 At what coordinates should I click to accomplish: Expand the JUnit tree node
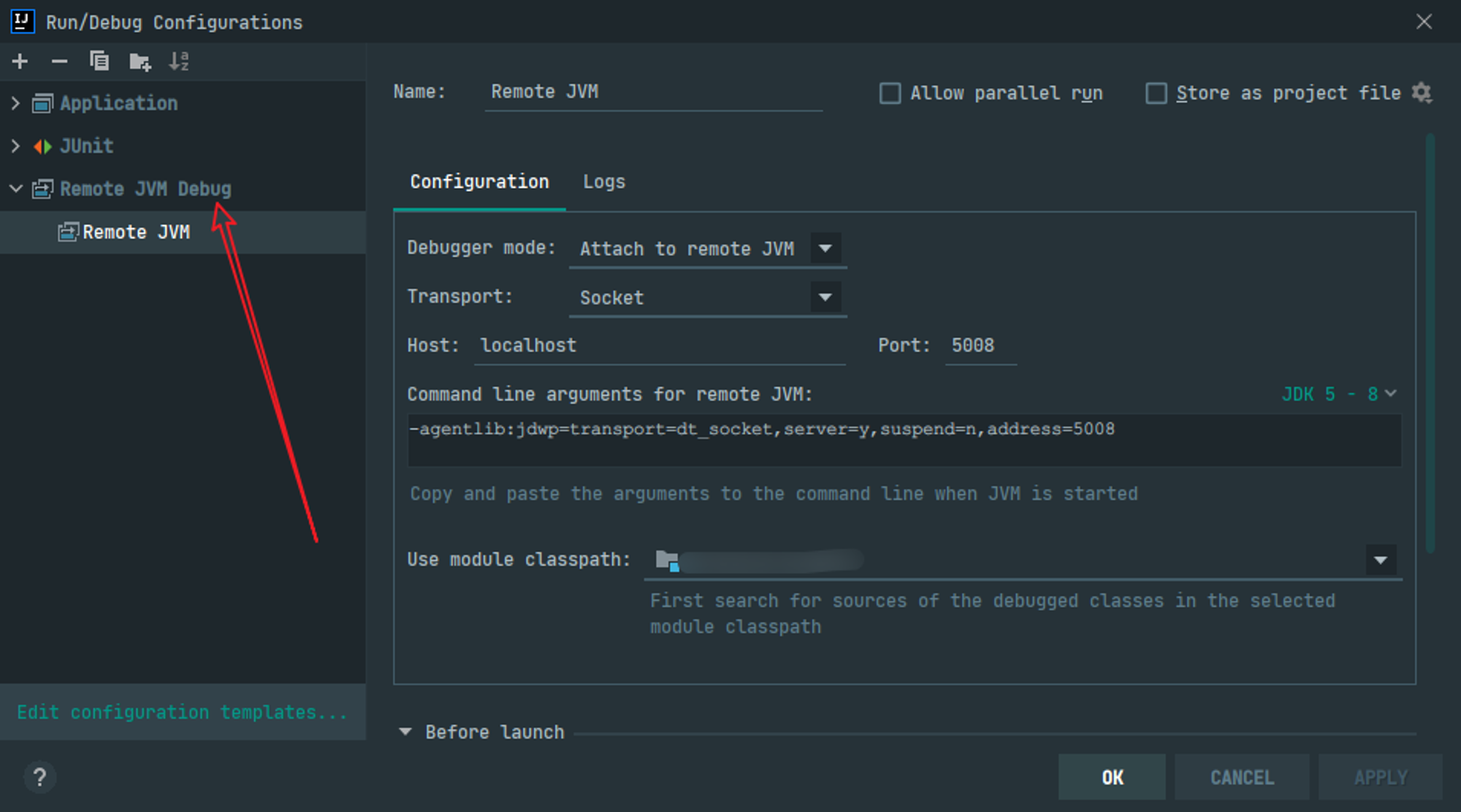coord(15,146)
